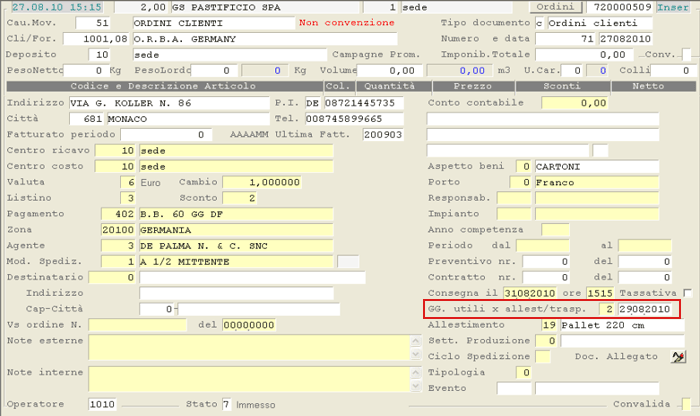Toggle the Tassativa checkbox
The height and width of the screenshot is (416, 700).
pos(687,293)
